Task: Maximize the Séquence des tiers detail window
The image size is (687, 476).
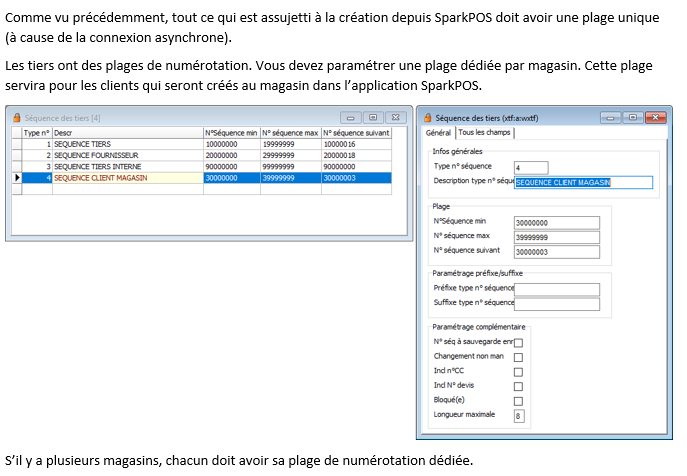Action: [633, 118]
